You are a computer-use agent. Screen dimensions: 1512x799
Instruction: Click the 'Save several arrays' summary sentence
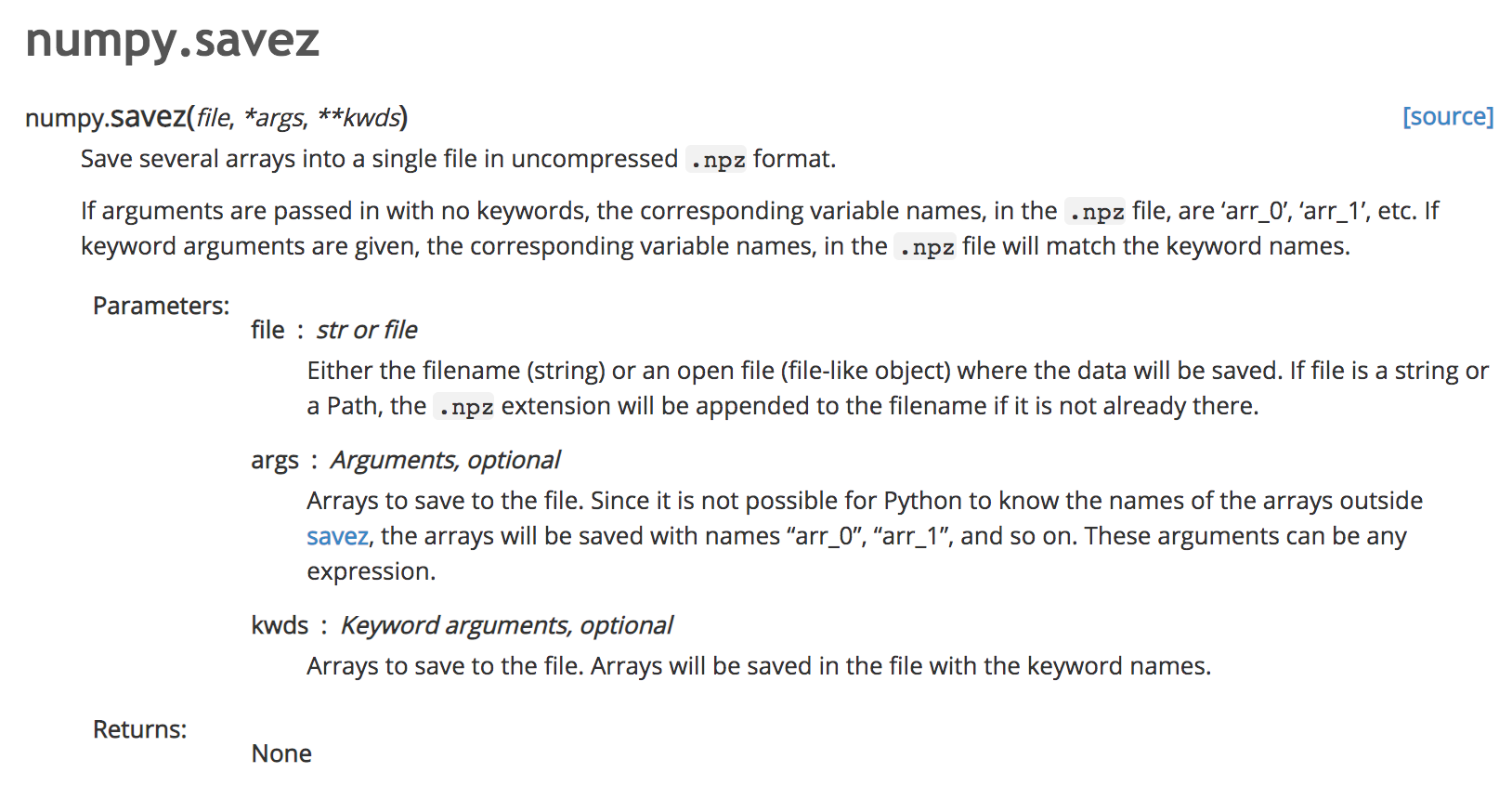(x=379, y=160)
